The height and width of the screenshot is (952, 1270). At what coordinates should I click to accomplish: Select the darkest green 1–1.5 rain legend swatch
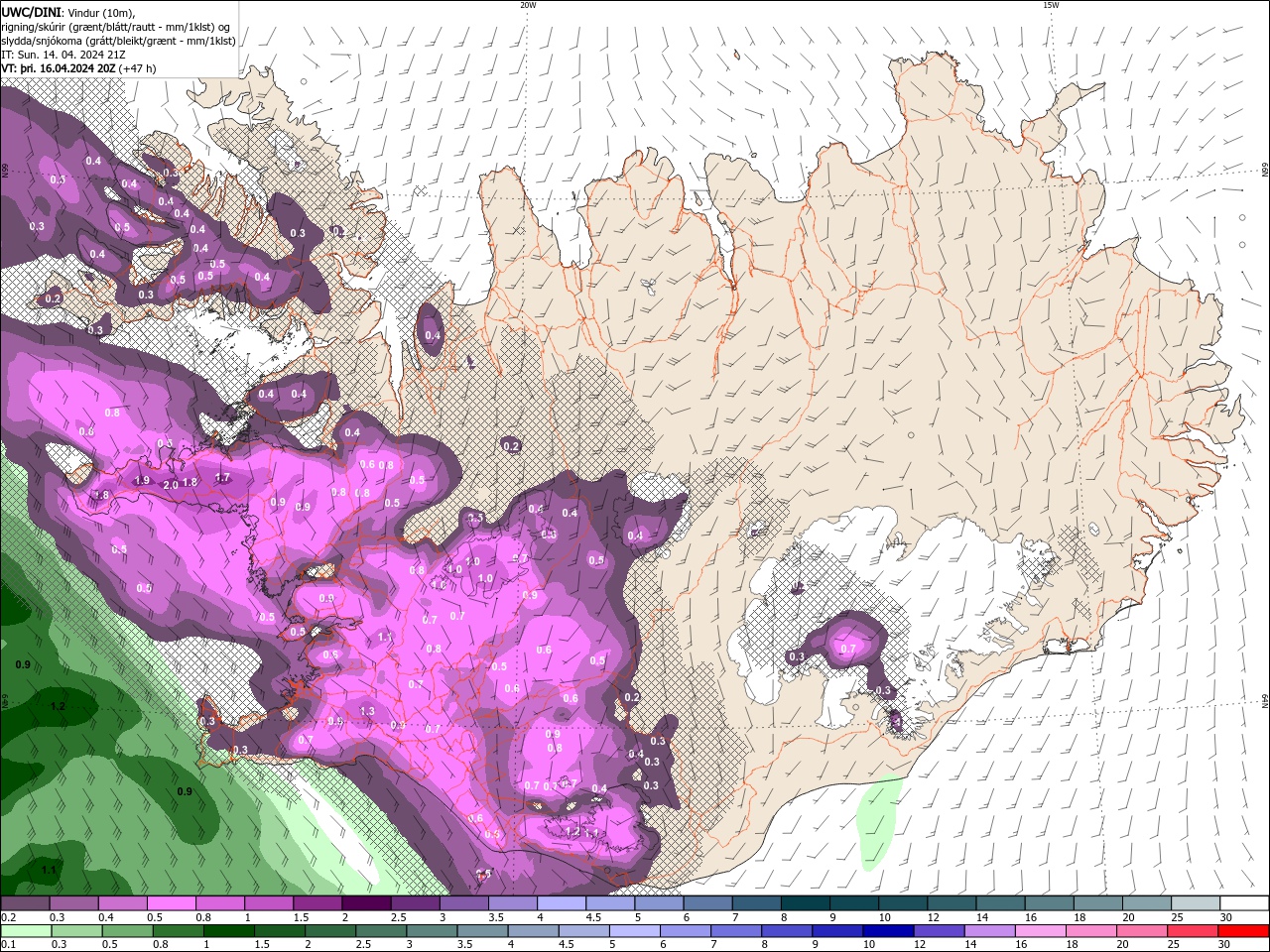(x=229, y=931)
